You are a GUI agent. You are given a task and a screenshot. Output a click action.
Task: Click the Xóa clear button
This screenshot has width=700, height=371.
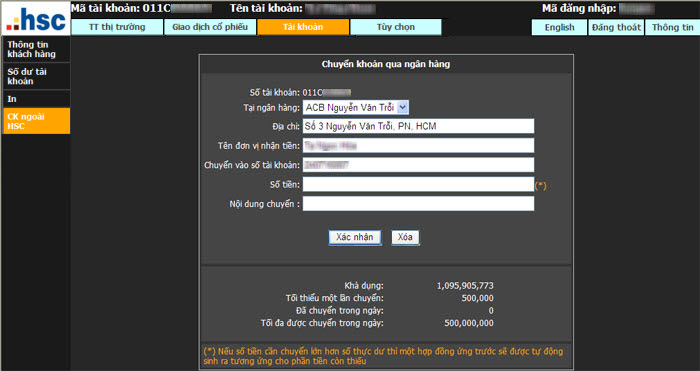click(405, 237)
